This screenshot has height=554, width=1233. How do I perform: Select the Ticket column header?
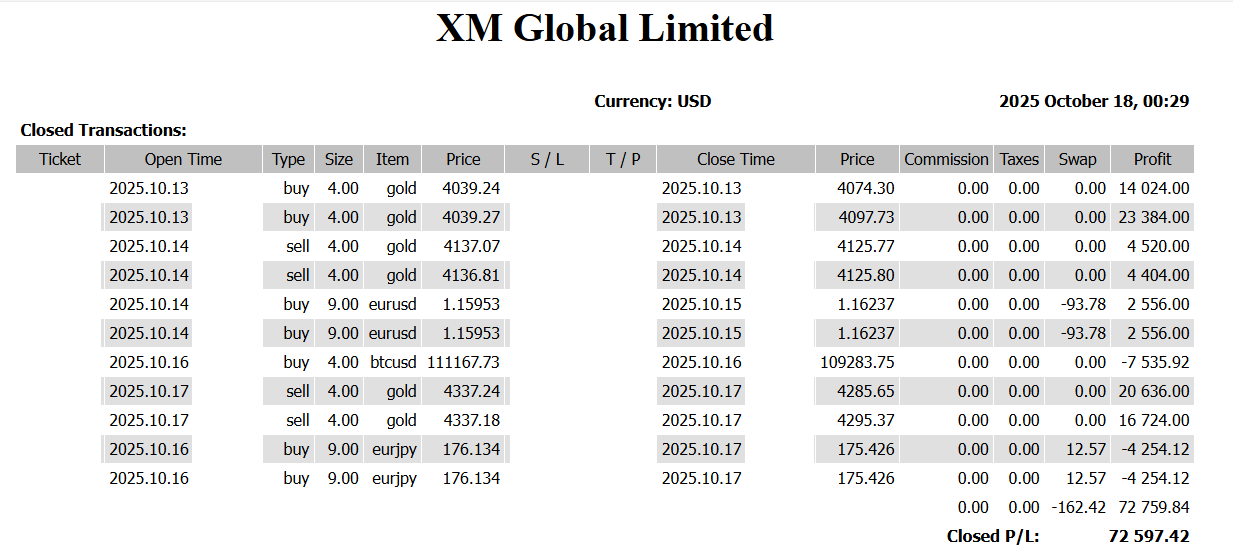(x=60, y=159)
